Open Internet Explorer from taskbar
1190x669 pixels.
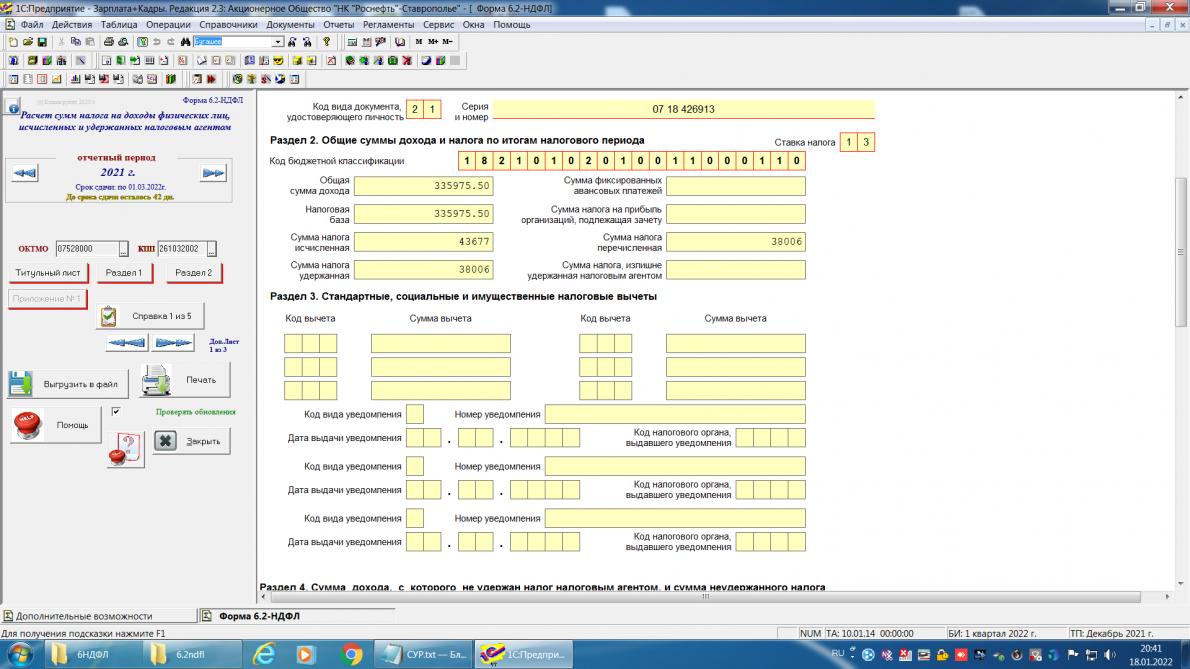[264, 654]
